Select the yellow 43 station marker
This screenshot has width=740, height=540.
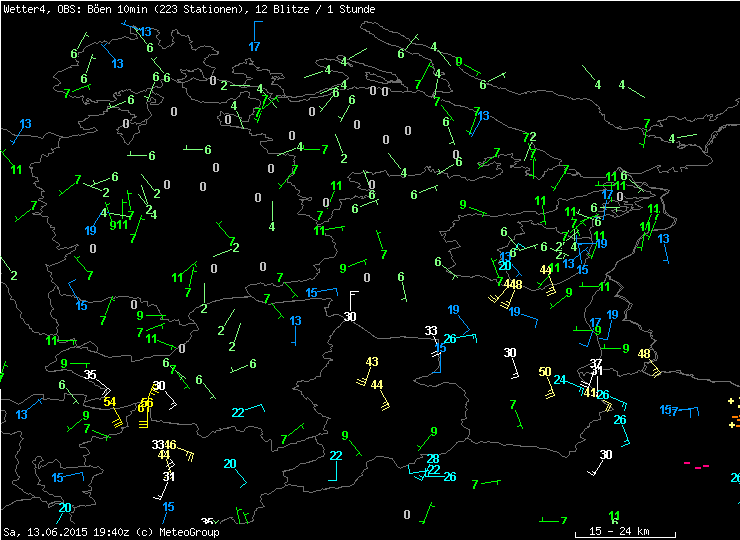(372, 362)
